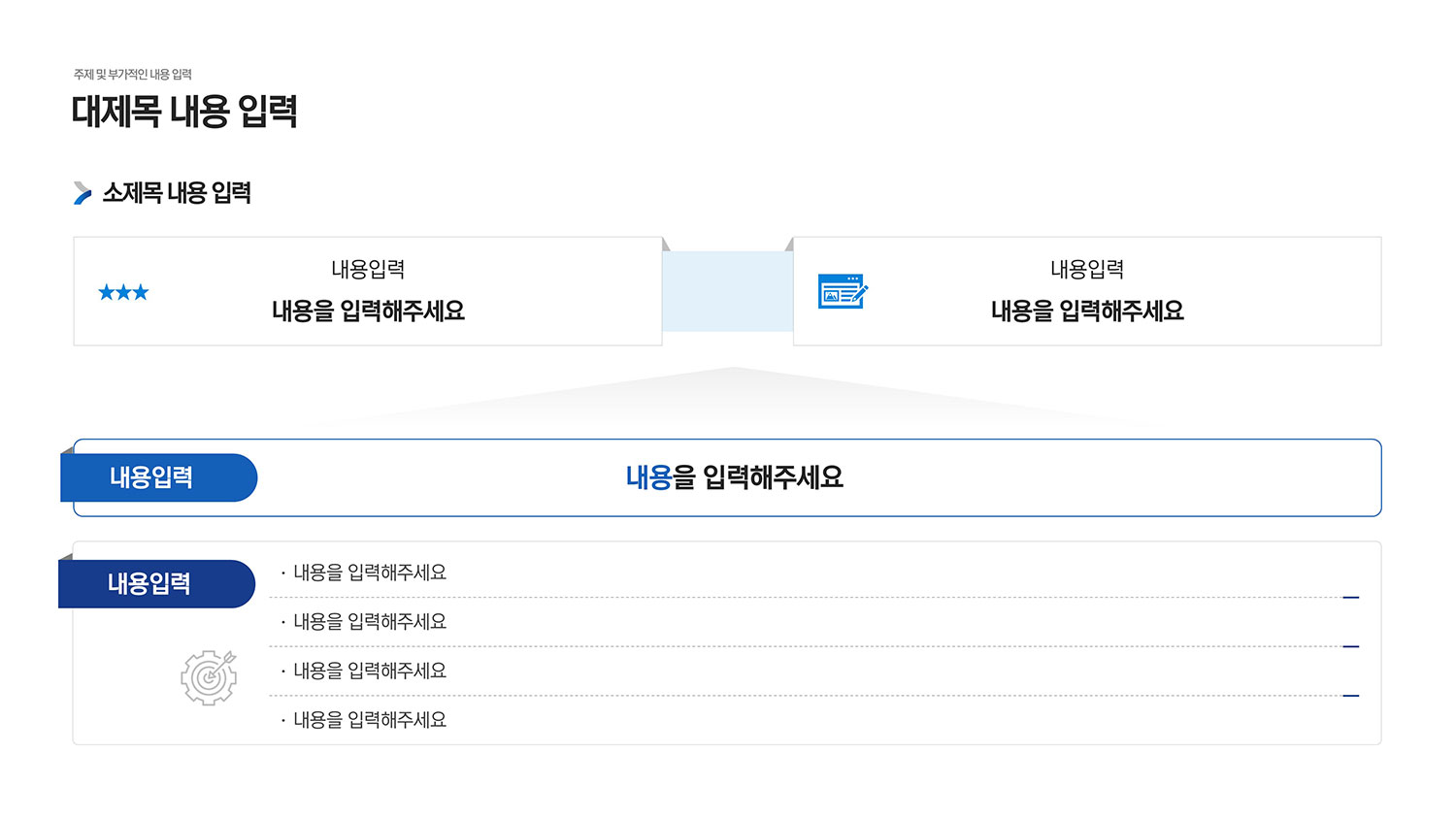Click the dark navy 내용입력 label tab
The image size is (1456, 819).
(x=156, y=584)
